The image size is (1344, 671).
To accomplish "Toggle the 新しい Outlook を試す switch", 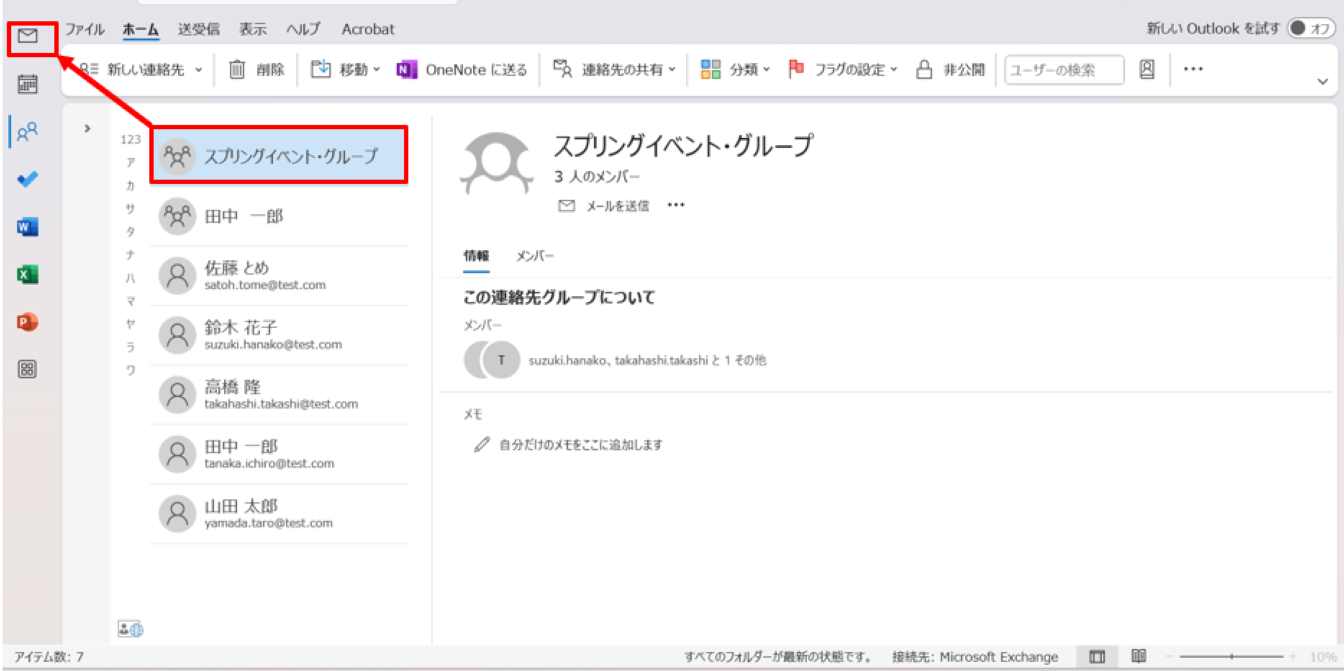I will (1310, 29).
